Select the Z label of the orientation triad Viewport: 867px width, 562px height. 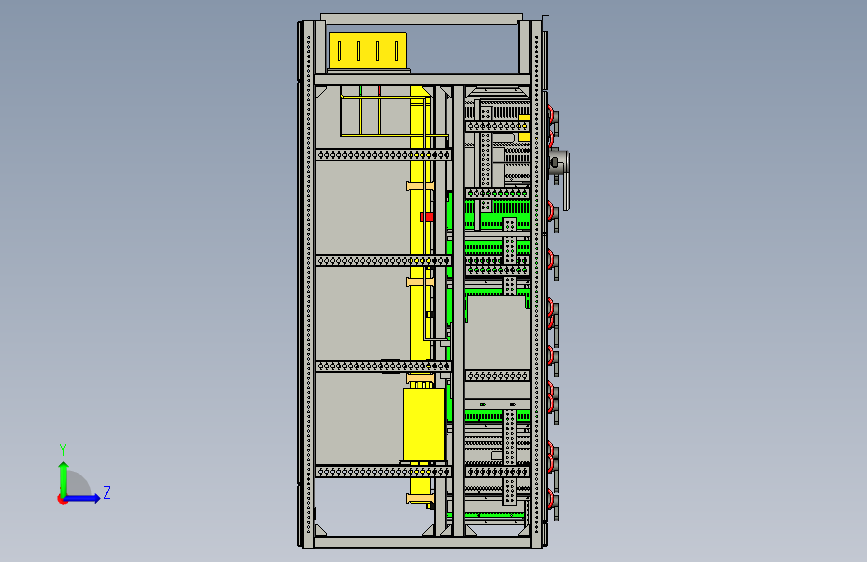pyautogui.click(x=107, y=492)
